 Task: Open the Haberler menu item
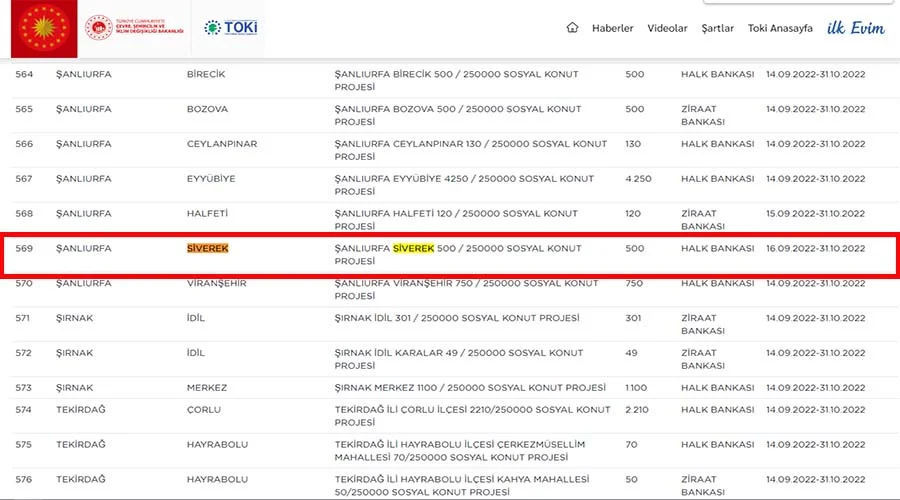[612, 28]
